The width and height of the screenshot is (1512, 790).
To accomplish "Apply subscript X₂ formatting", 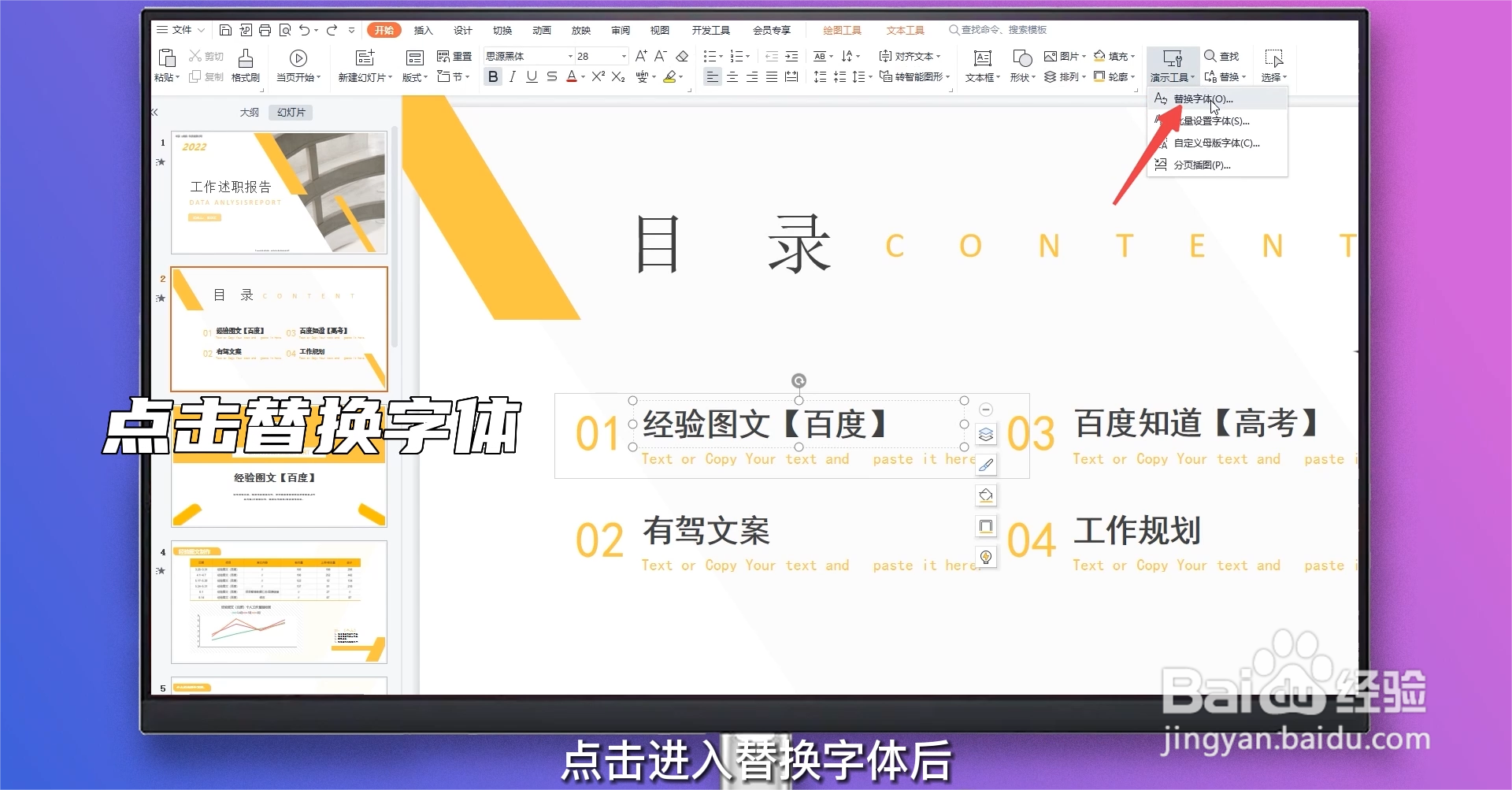I will click(x=618, y=76).
